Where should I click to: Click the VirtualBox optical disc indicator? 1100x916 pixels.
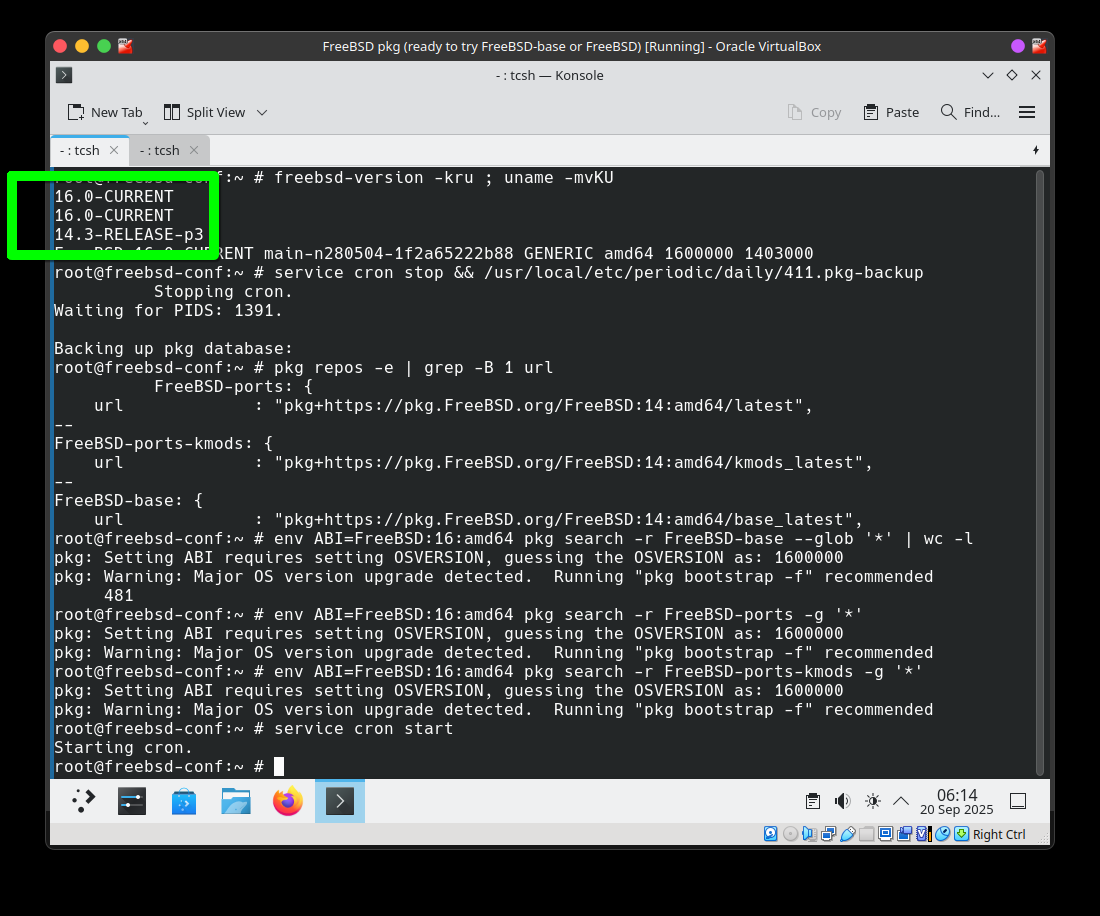click(x=790, y=834)
